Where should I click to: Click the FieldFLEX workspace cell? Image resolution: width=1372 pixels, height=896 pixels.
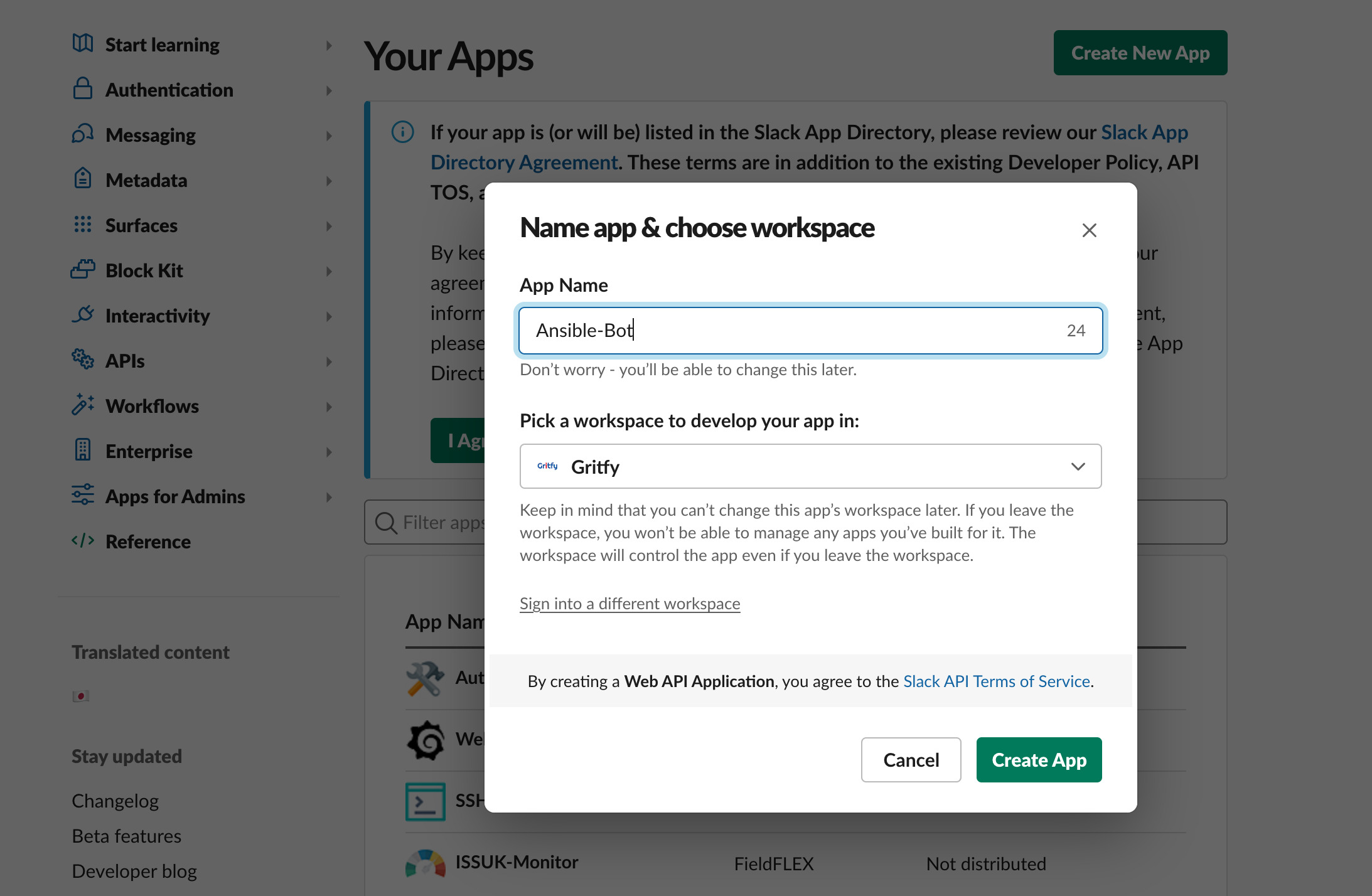coord(774,863)
